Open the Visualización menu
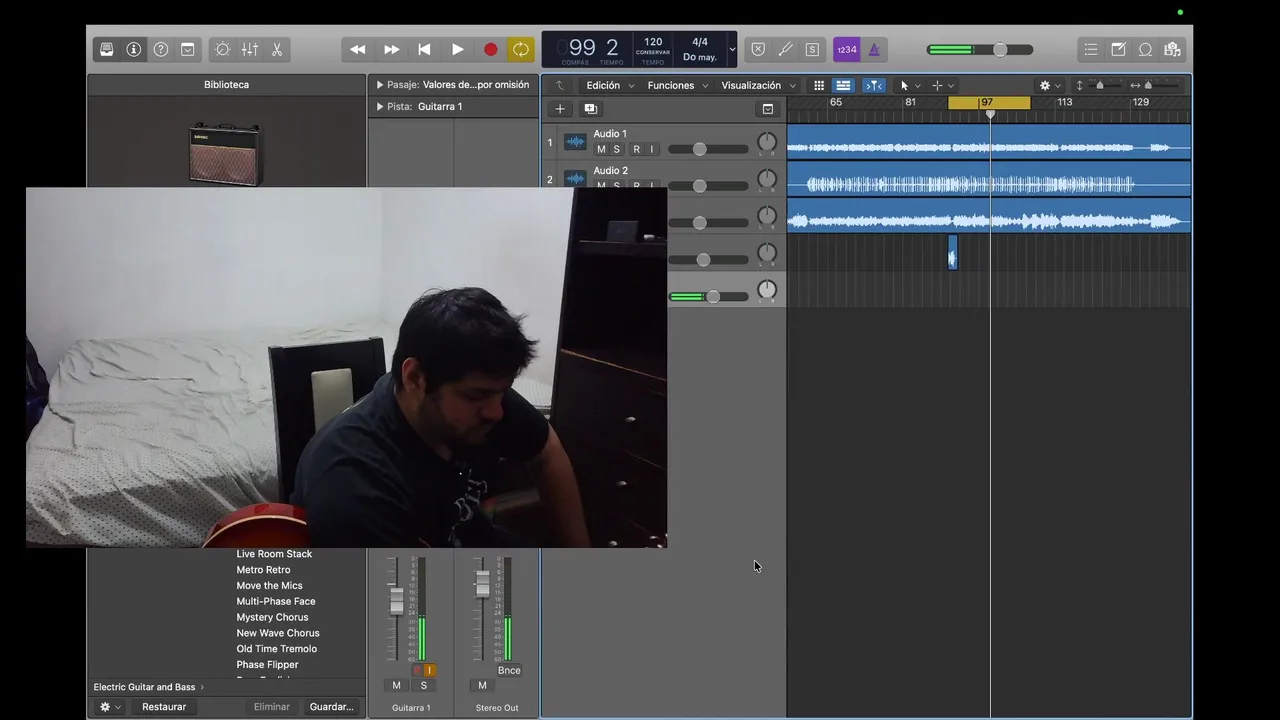The width and height of the screenshot is (1280, 720). (758, 85)
